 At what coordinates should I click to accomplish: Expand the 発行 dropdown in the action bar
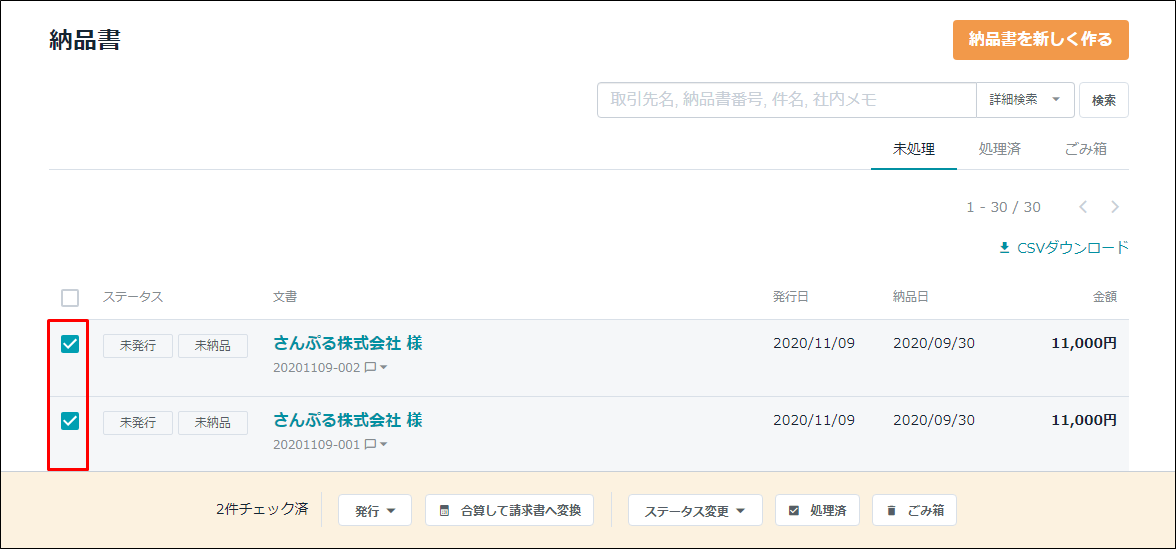375,511
